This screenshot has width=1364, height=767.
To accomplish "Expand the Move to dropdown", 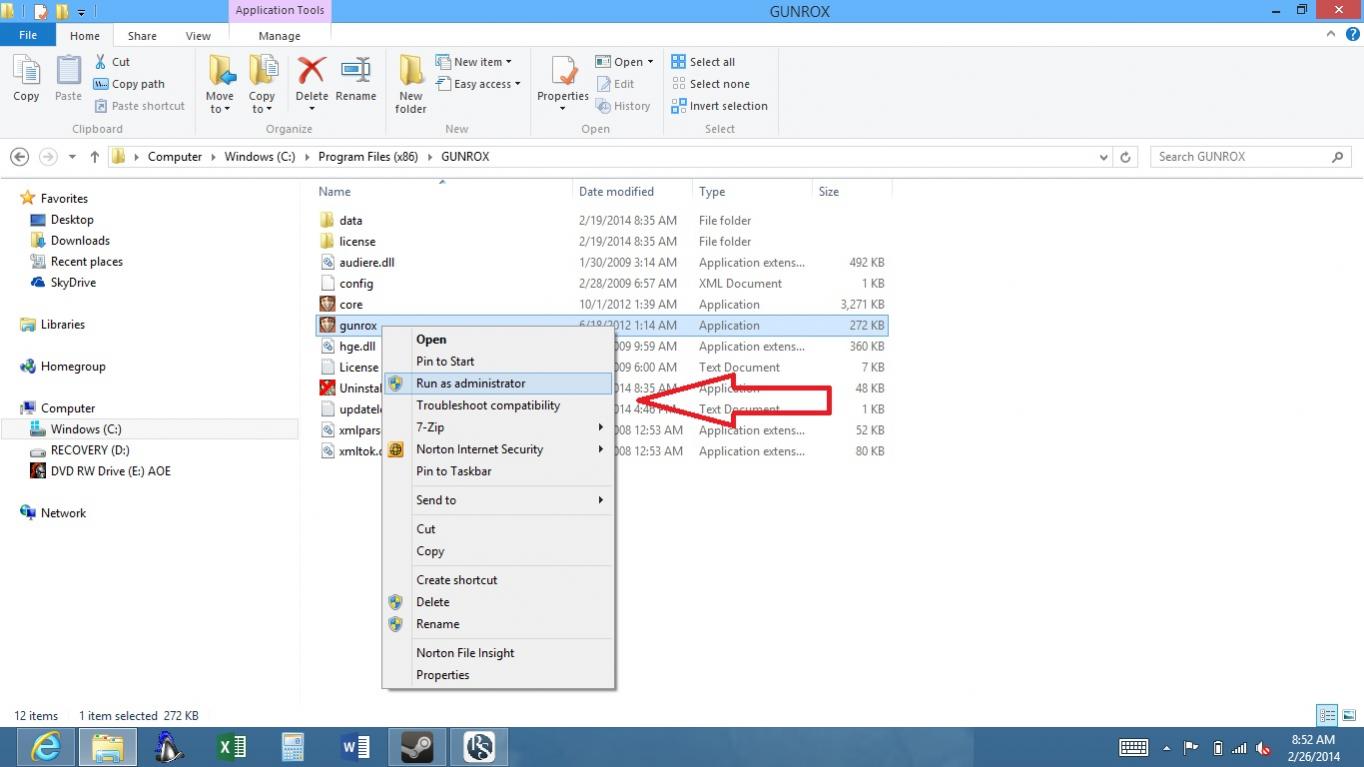I will (x=219, y=108).
